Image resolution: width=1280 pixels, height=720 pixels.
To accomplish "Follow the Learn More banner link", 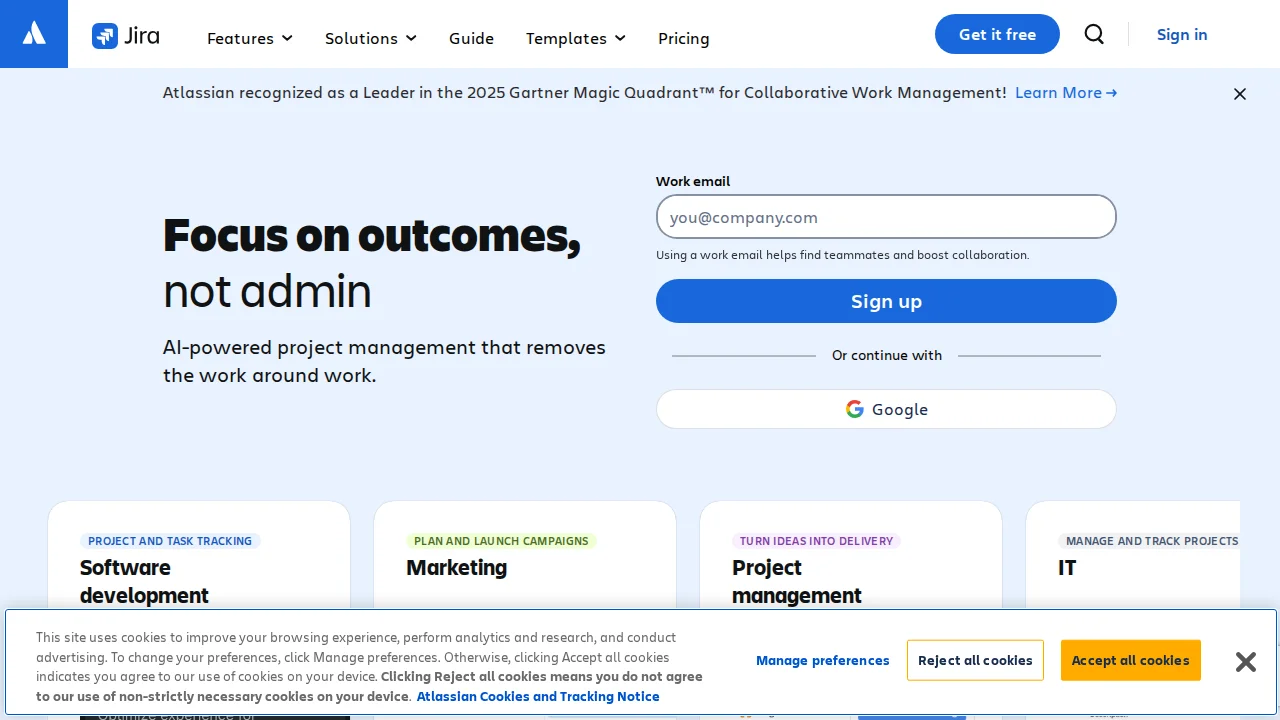I will 1066,92.
